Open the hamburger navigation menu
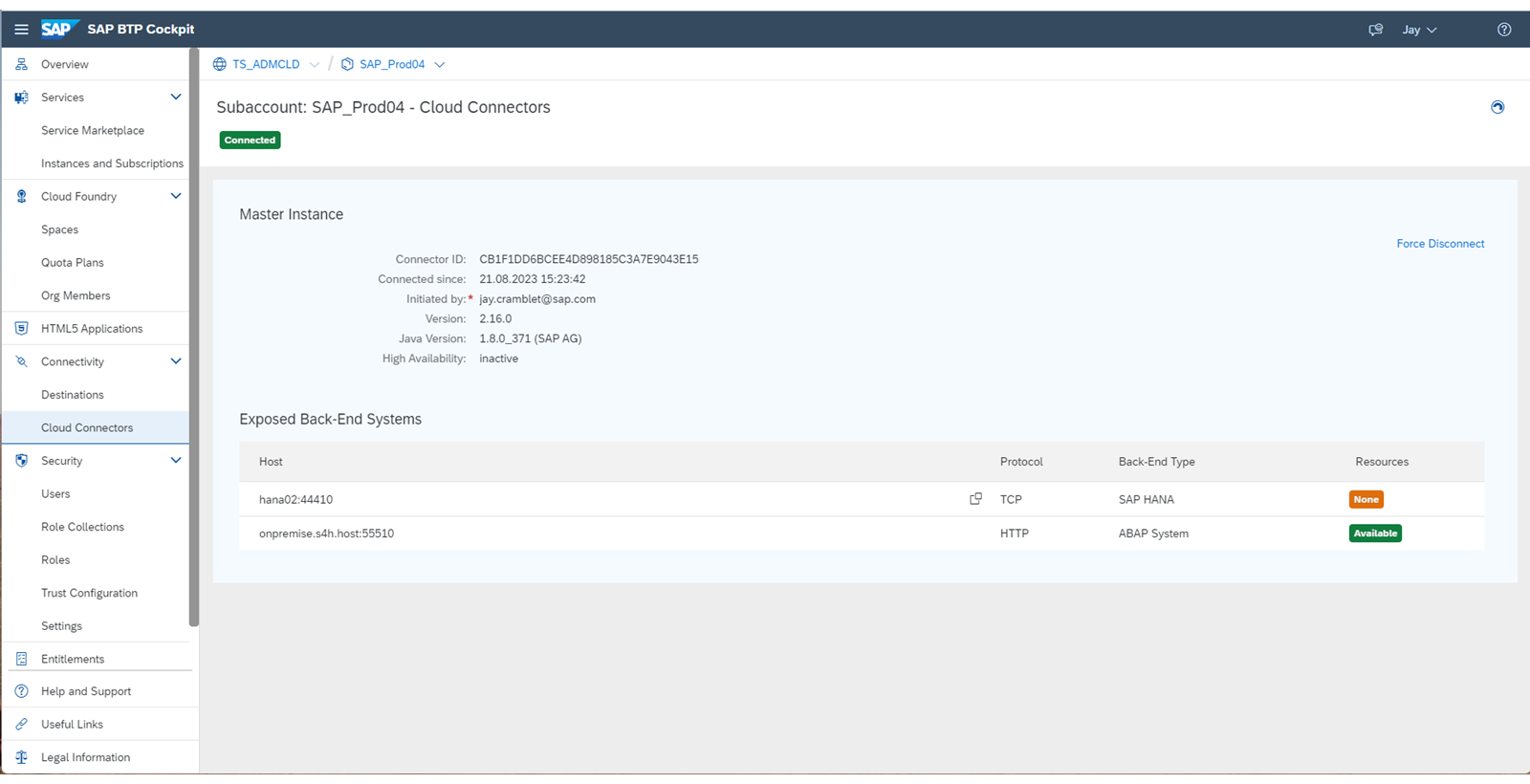 [x=21, y=30]
